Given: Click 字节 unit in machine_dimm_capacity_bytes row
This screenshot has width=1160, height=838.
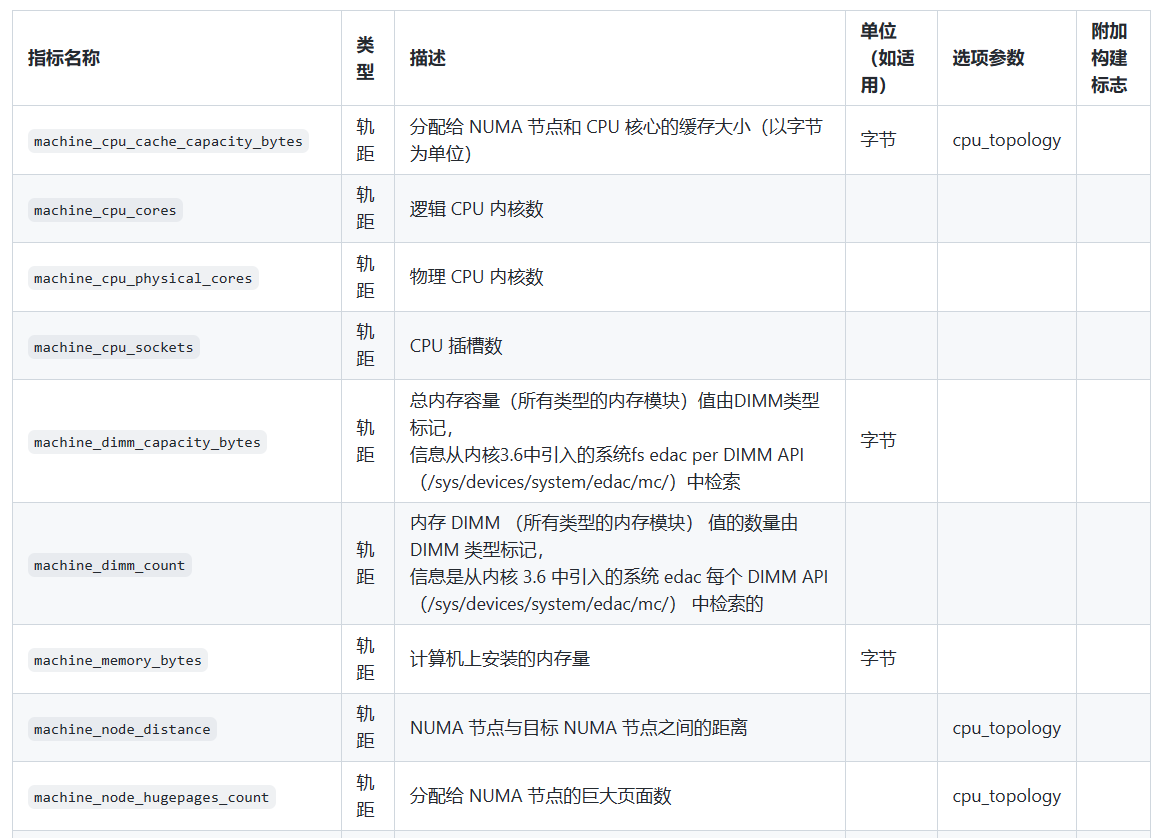Looking at the screenshot, I should 878,442.
